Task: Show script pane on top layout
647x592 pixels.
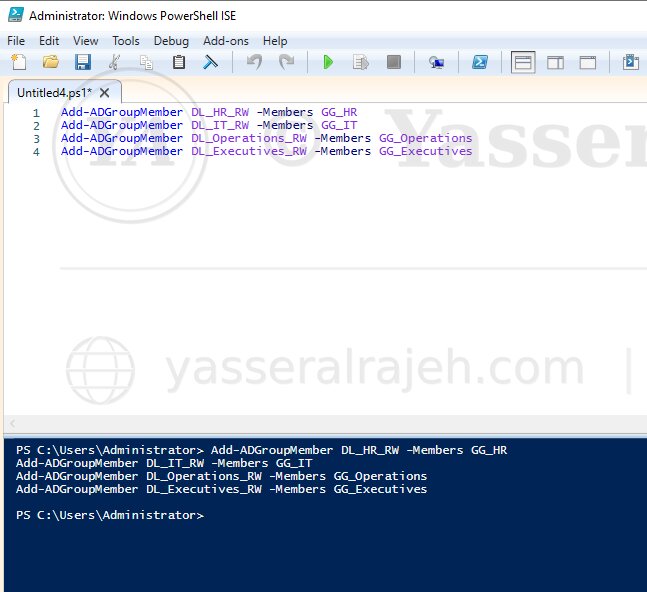Action: (x=523, y=62)
